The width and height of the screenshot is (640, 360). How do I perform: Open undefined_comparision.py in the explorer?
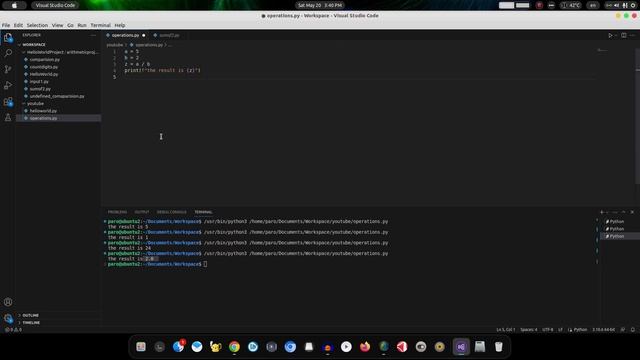[x=58, y=96]
